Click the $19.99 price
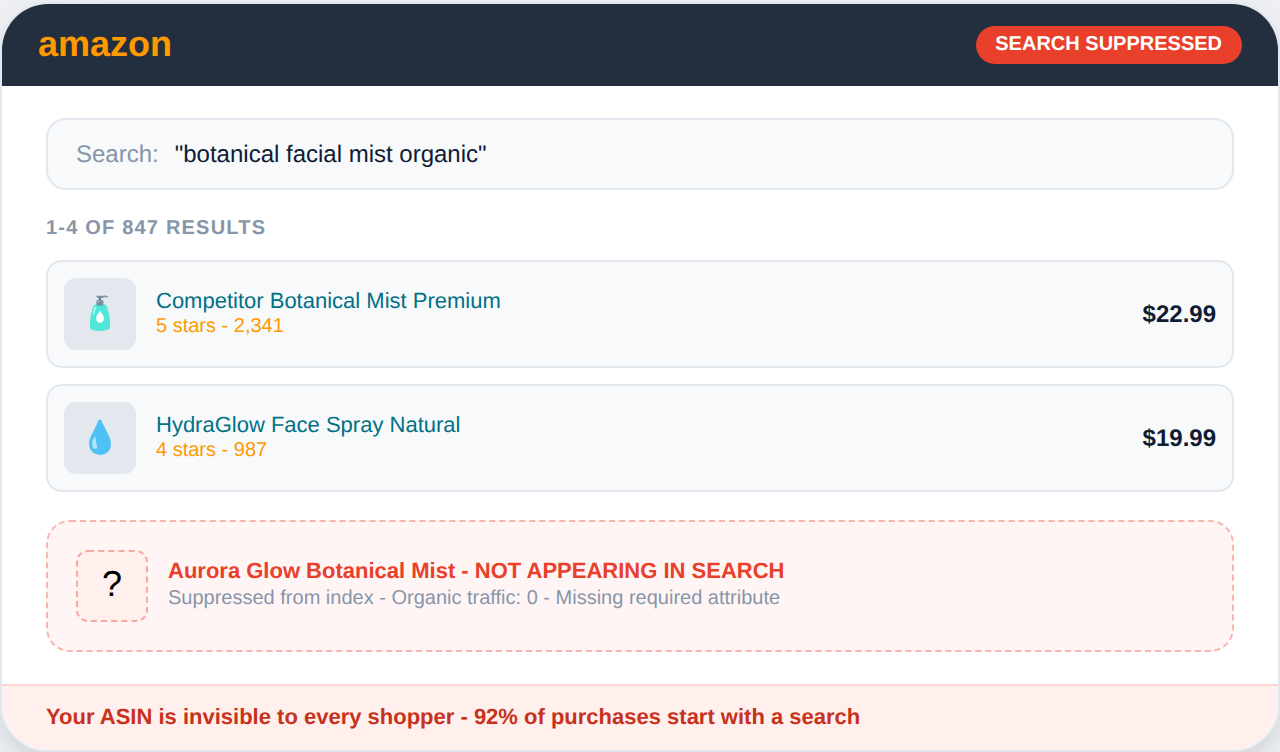 1178,438
